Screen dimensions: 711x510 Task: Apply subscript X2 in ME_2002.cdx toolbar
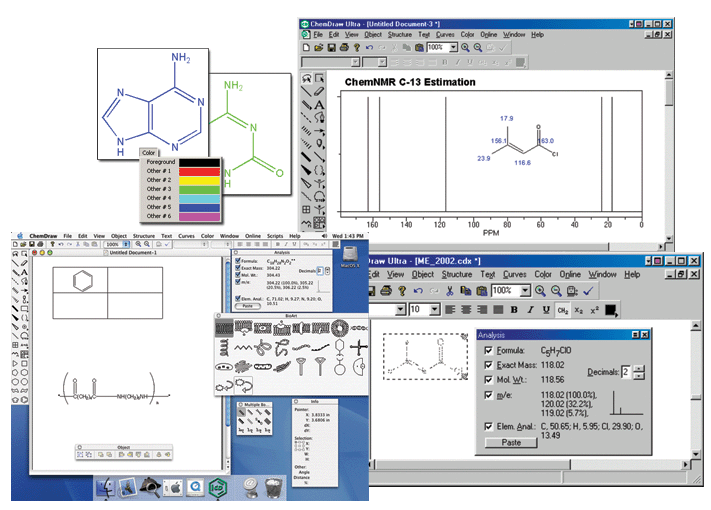579,310
